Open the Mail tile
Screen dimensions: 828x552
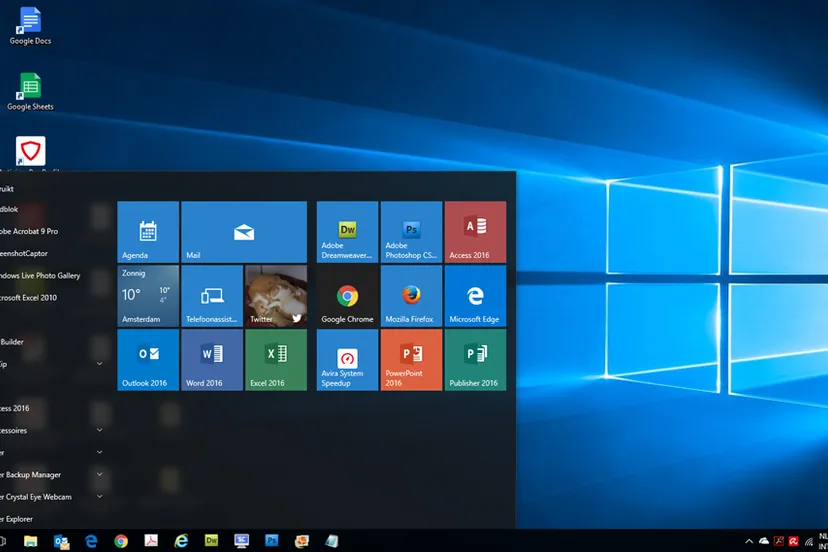coord(244,232)
